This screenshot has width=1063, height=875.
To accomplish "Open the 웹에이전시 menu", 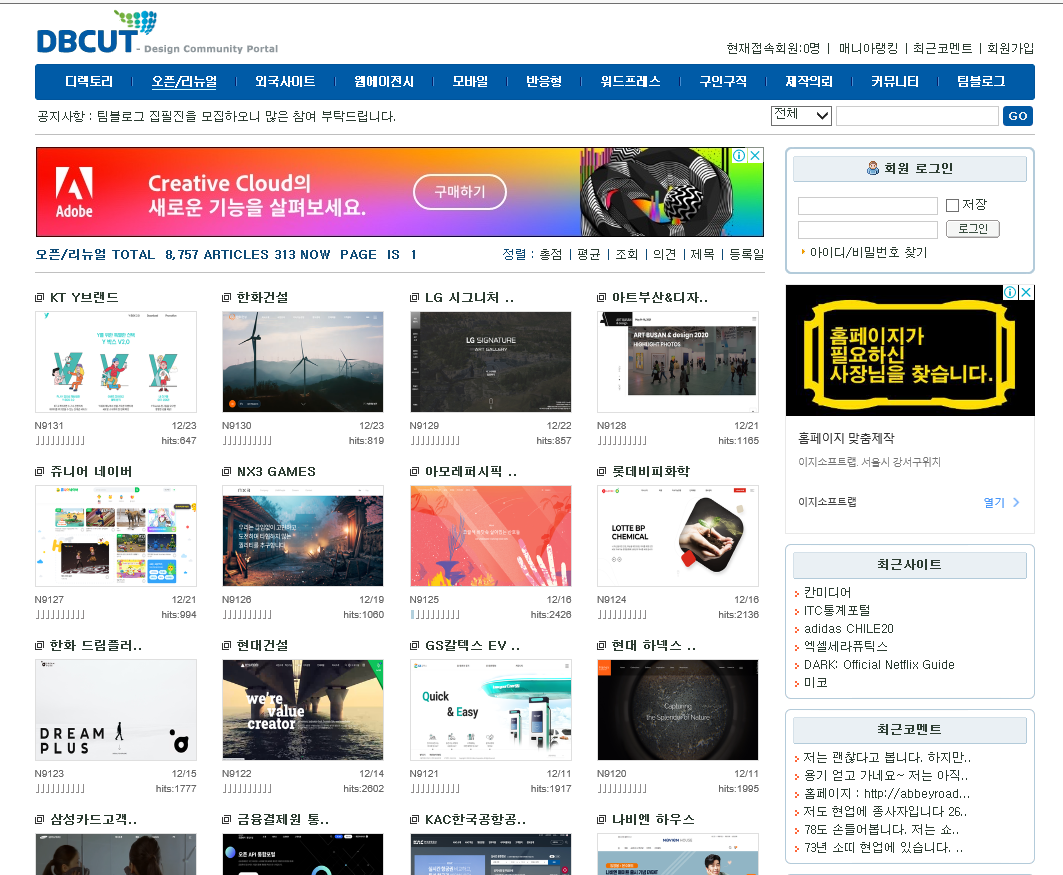I will point(384,81).
